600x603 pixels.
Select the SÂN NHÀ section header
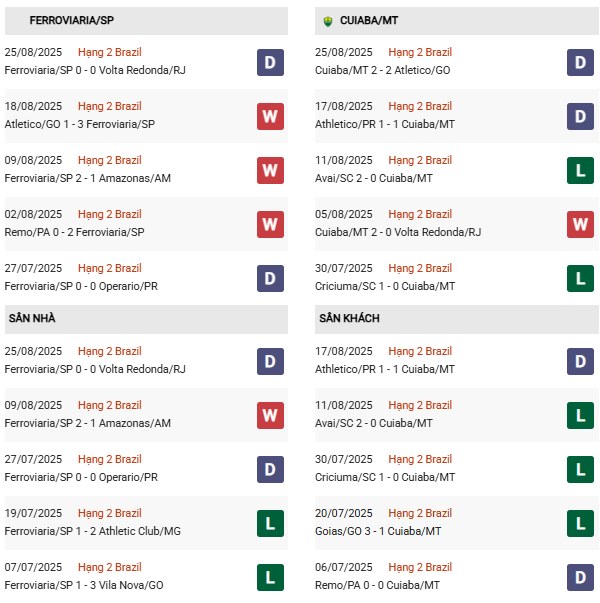(34, 318)
